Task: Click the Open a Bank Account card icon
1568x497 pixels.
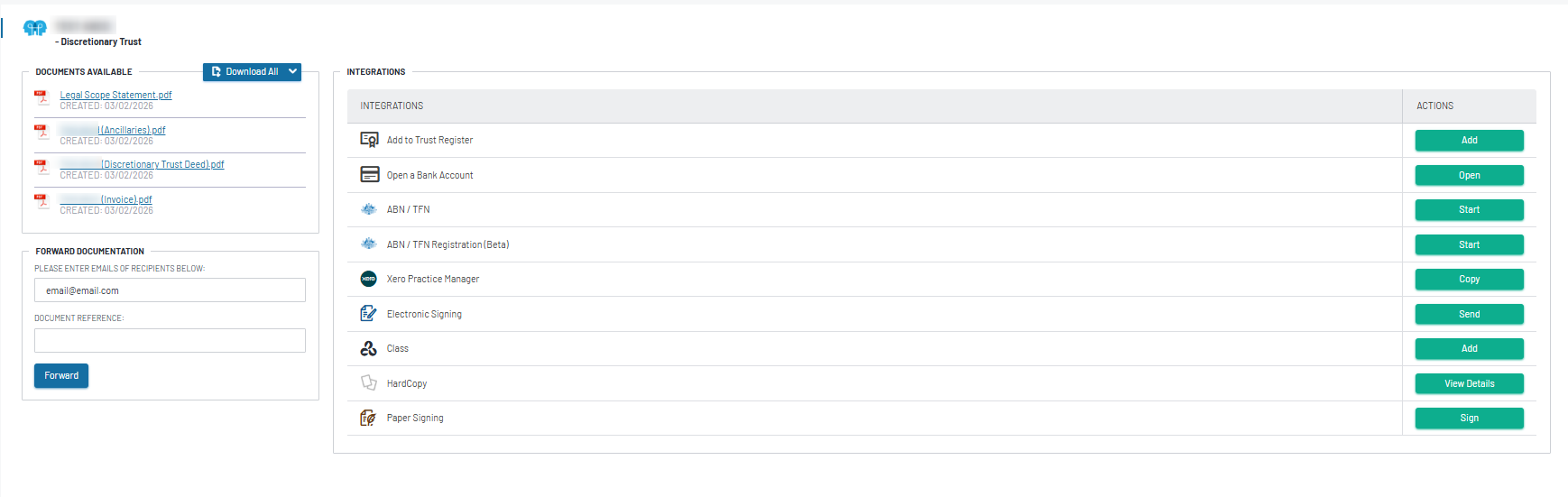Action: point(369,174)
